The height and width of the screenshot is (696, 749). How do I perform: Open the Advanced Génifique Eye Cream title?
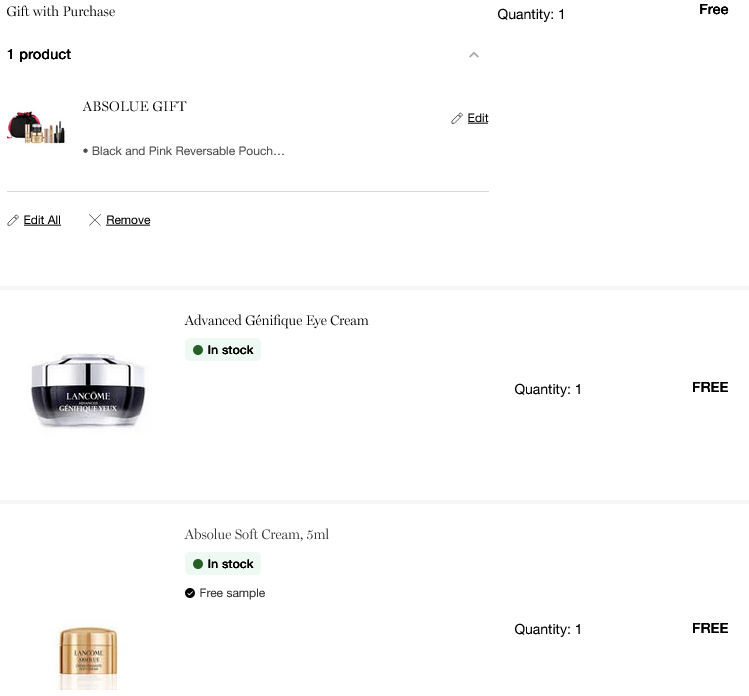[276, 321]
